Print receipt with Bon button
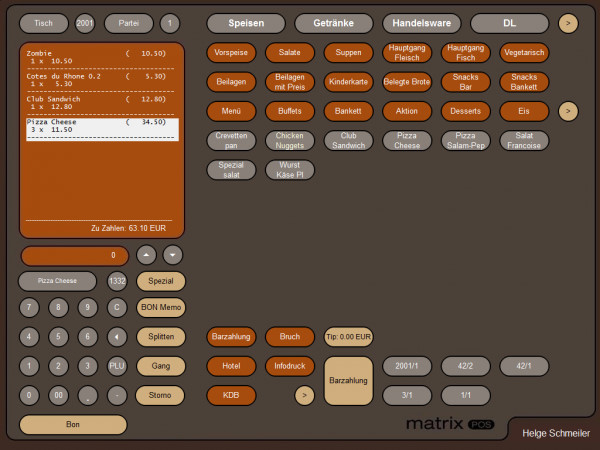The height and width of the screenshot is (450, 600). pos(73,424)
